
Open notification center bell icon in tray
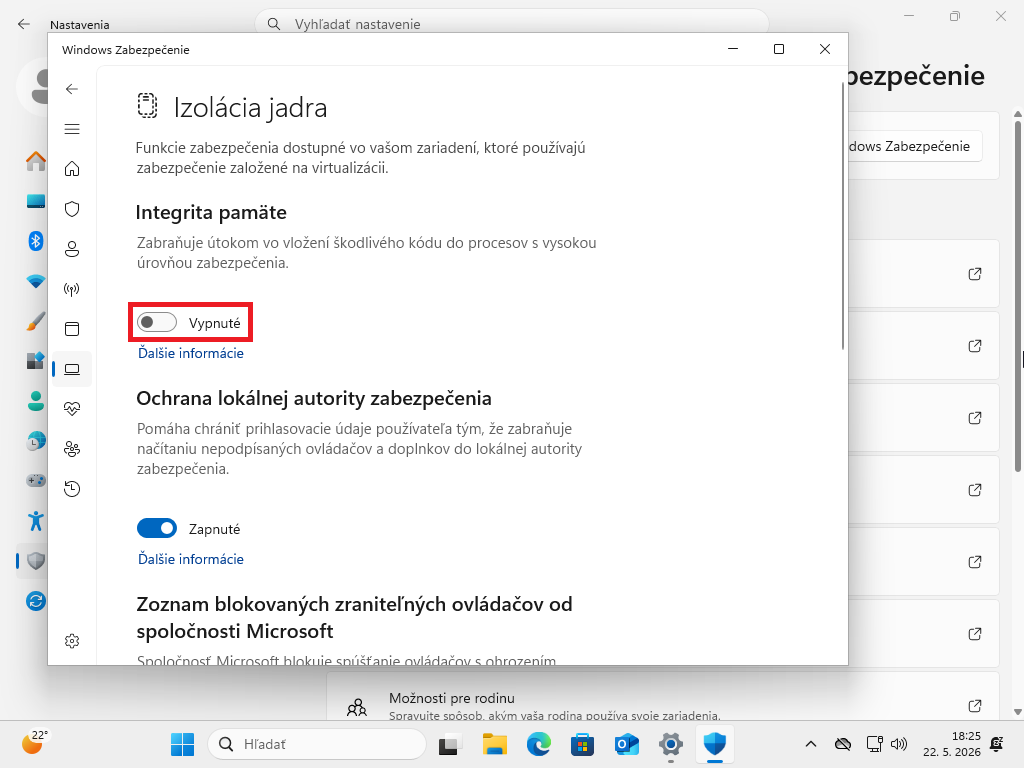(x=997, y=744)
